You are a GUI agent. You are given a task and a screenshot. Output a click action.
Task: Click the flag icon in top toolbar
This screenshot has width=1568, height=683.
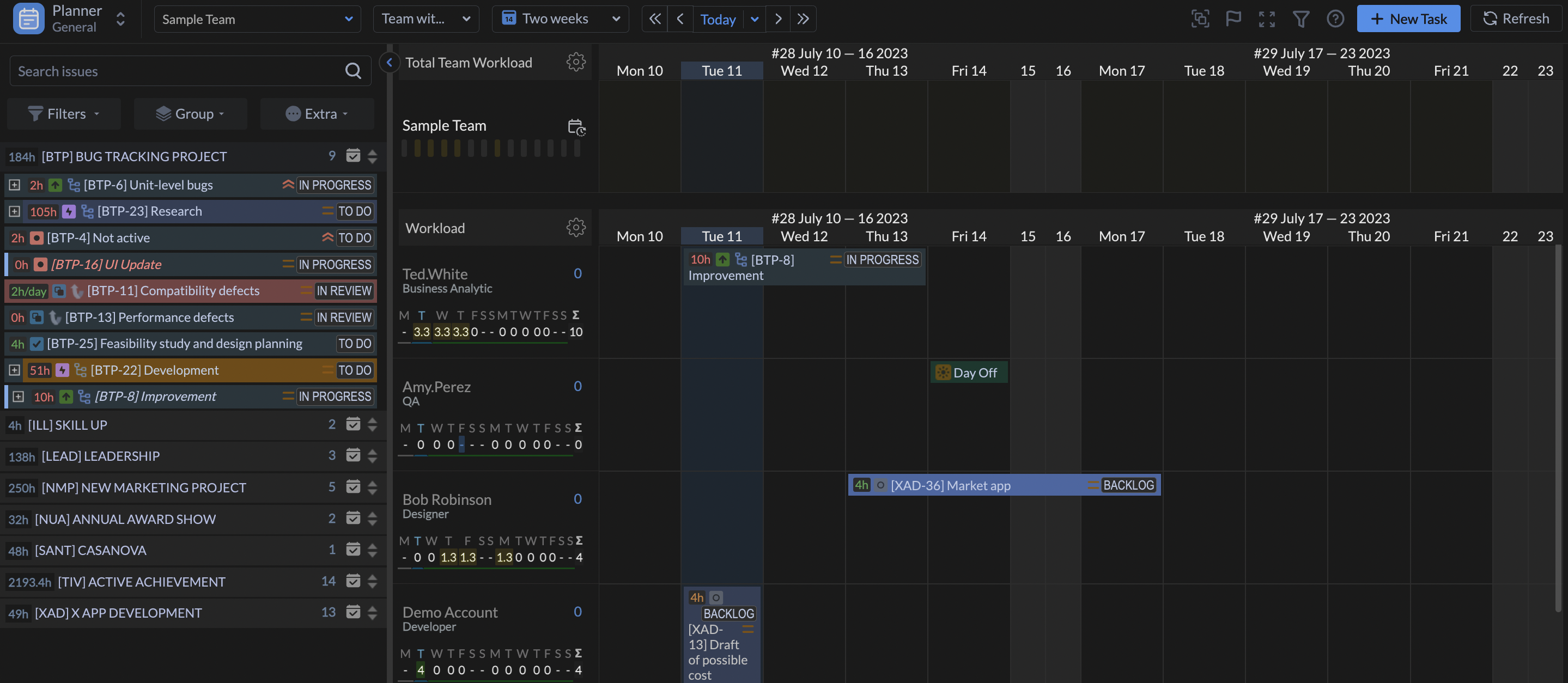1233,19
